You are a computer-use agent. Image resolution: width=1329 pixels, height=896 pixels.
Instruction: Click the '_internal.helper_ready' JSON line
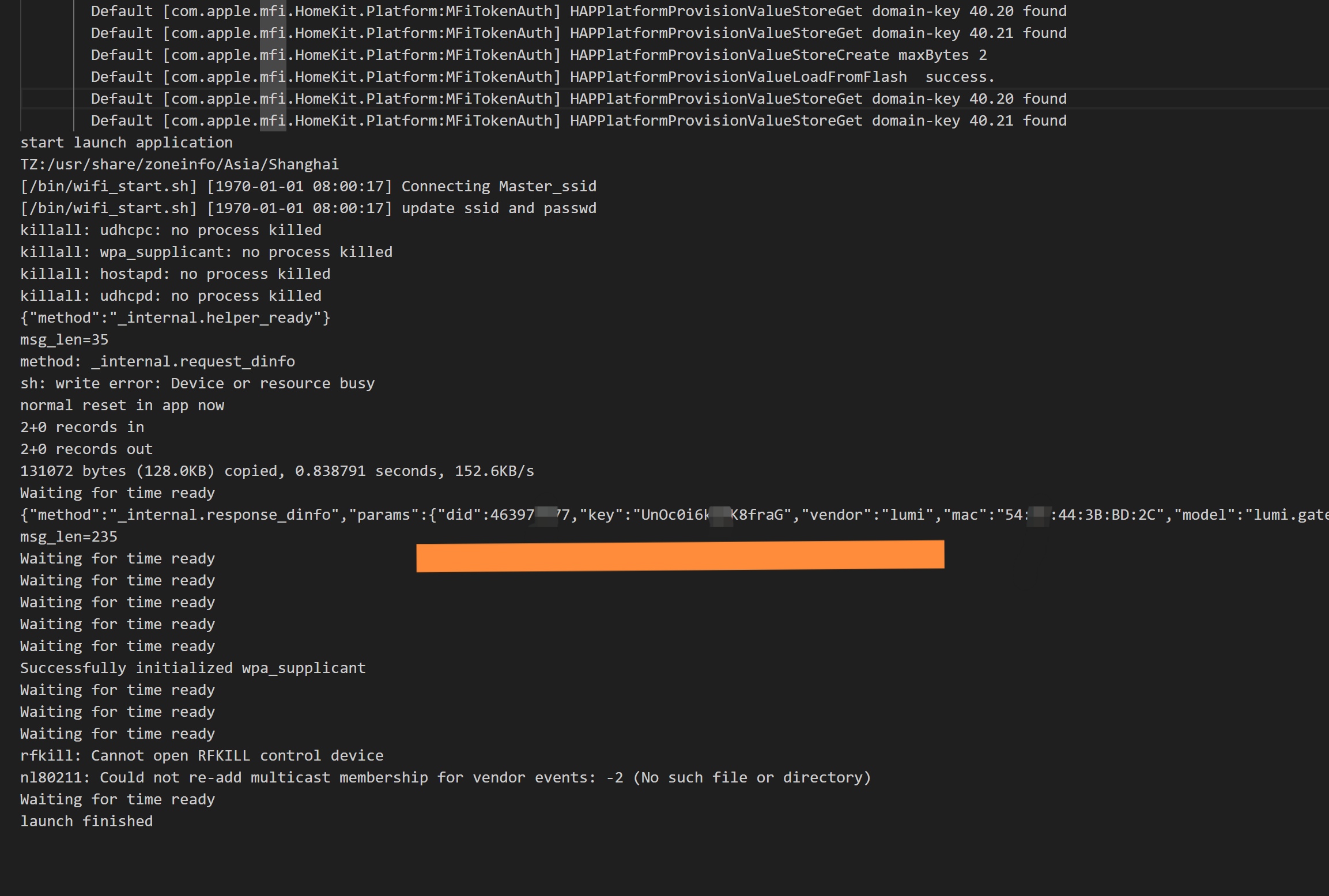[175, 317]
